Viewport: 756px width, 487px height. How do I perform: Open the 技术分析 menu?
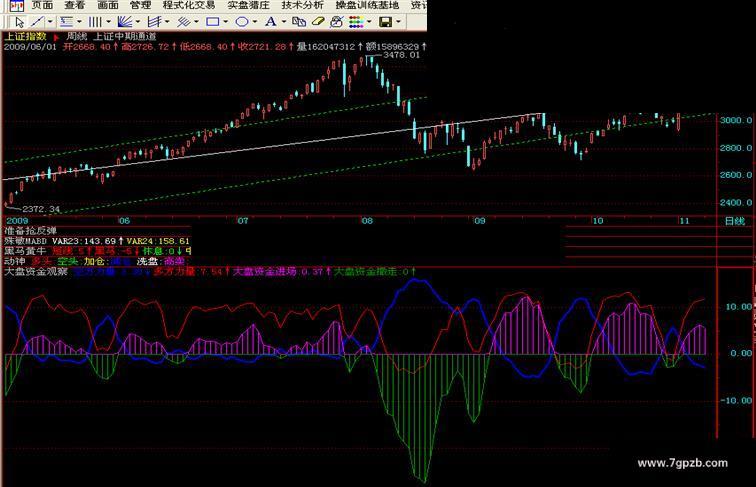(303, 5)
